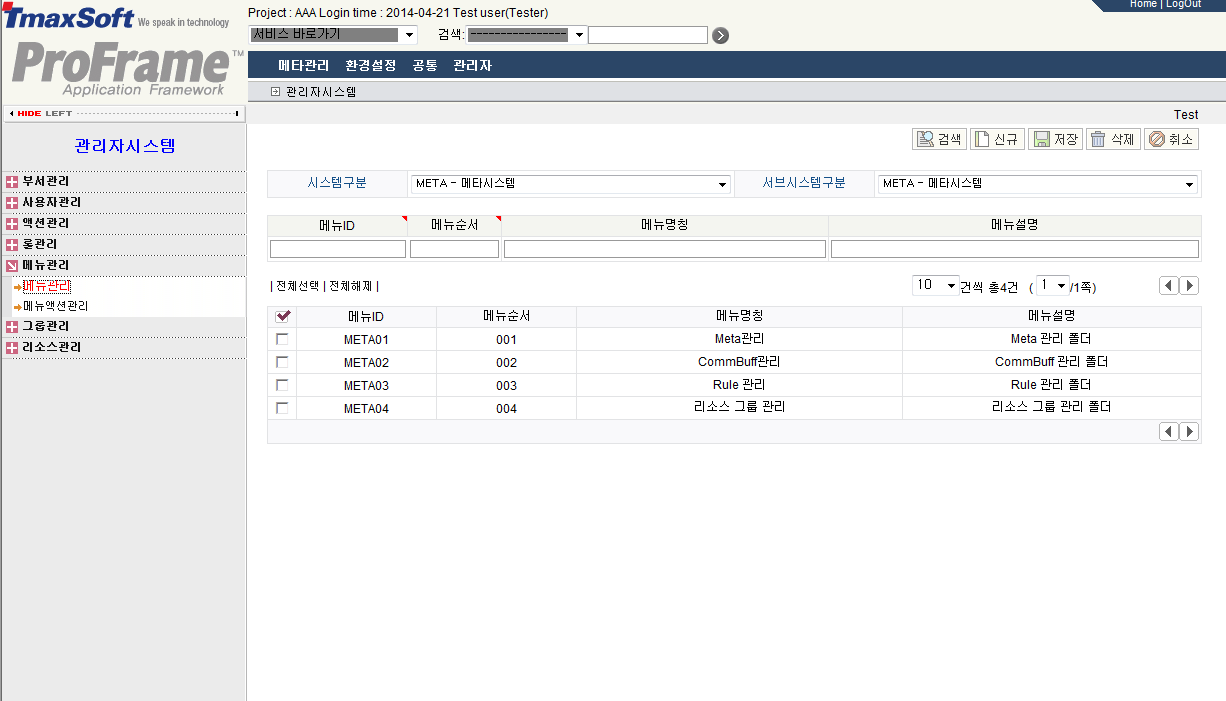The width and height of the screenshot is (1226, 701).
Task: Check the checkbox for row META04
Action: click(282, 407)
